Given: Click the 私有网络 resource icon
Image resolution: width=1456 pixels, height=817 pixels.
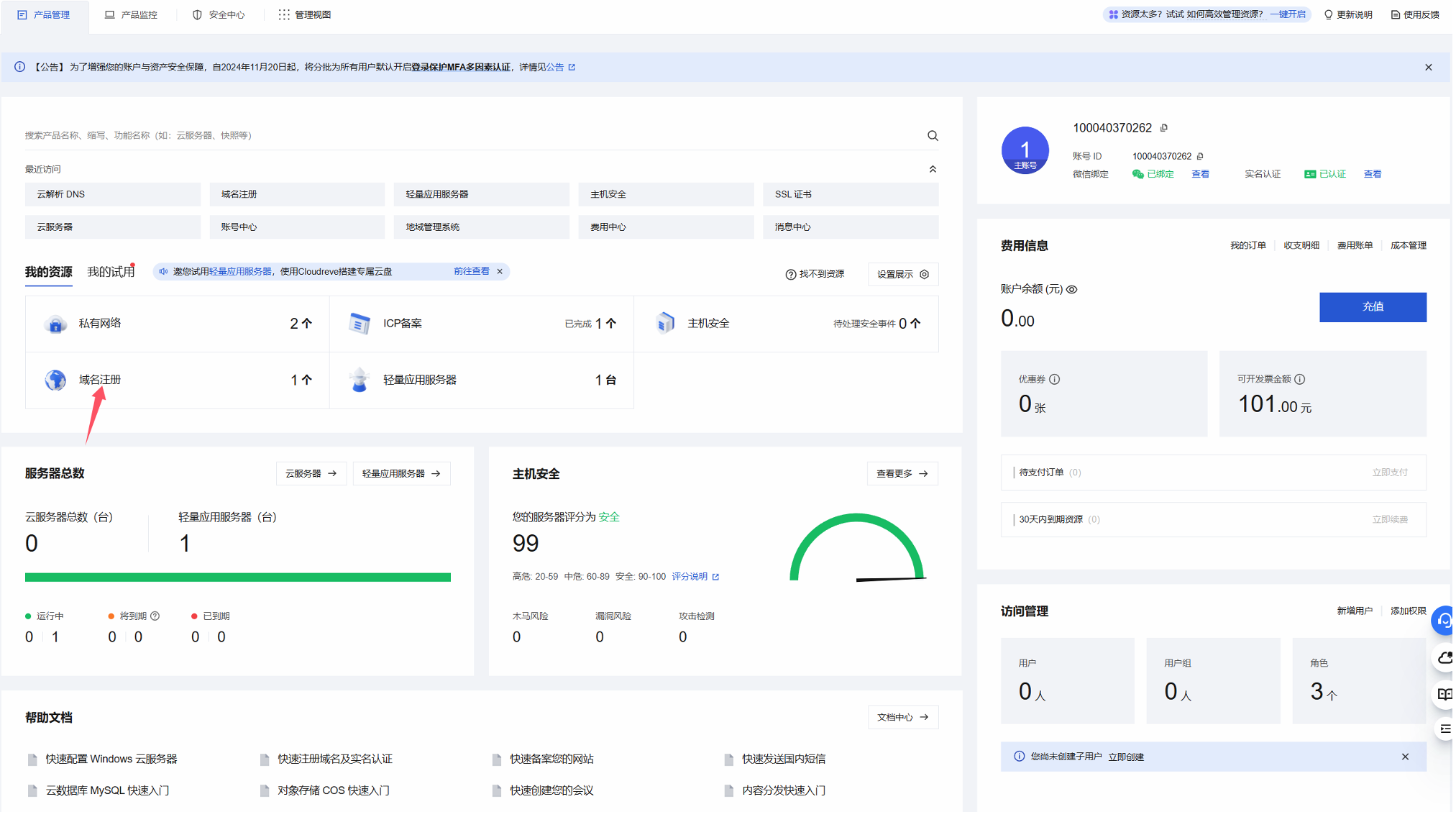Looking at the screenshot, I should (x=55, y=325).
